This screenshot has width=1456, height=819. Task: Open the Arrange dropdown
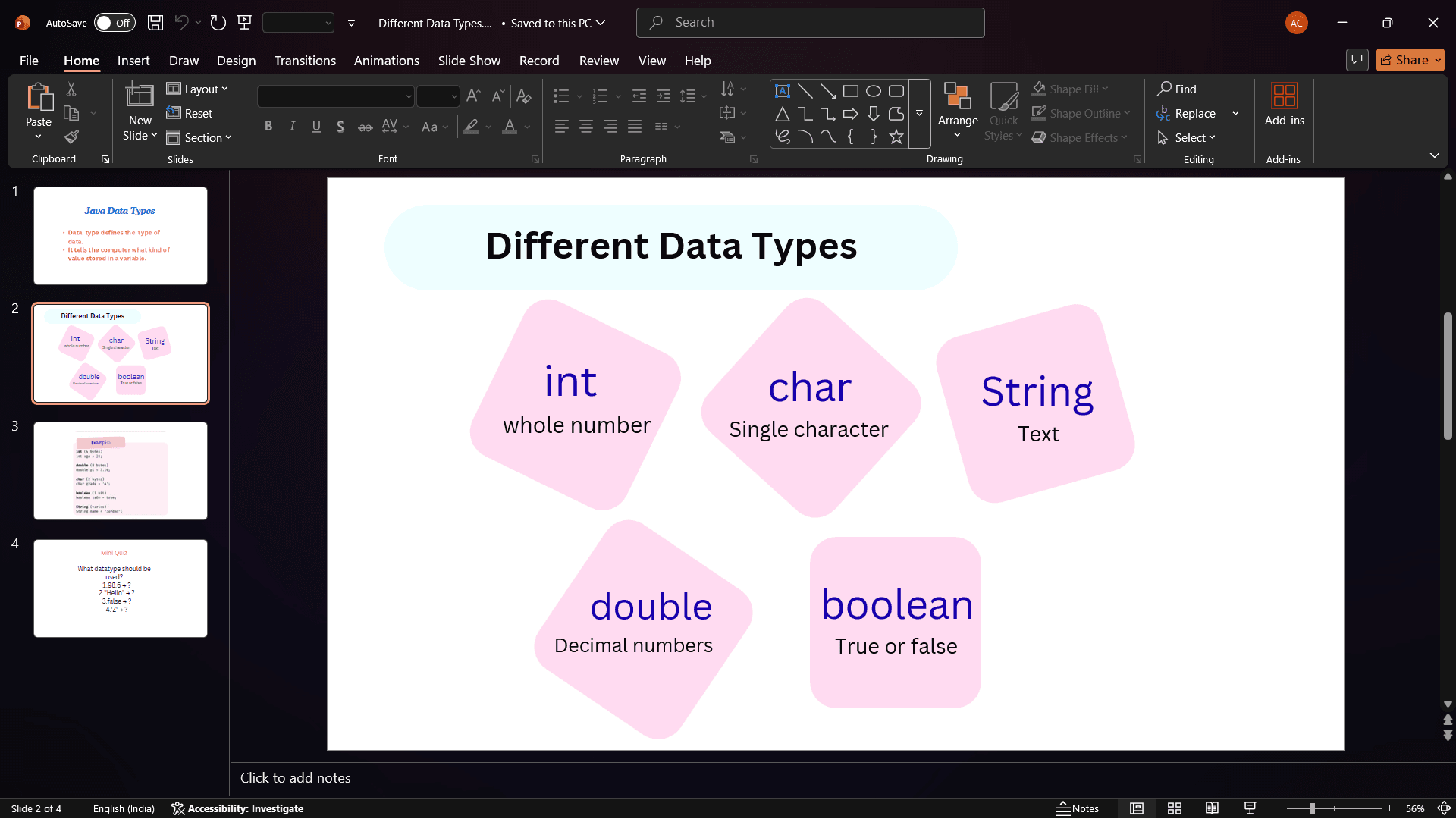point(958,111)
